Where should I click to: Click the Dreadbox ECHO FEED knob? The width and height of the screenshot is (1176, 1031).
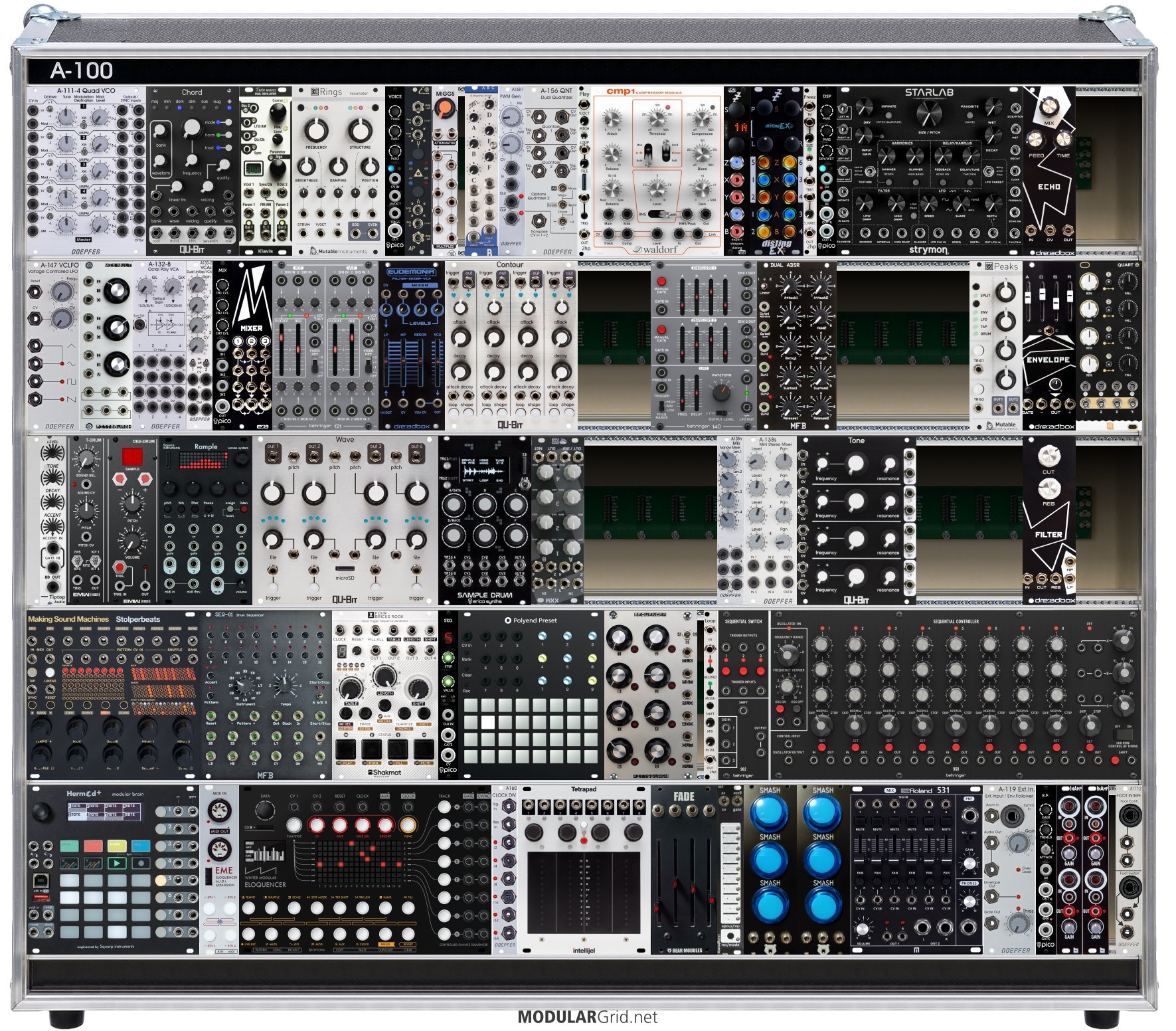pyautogui.click(x=1035, y=140)
